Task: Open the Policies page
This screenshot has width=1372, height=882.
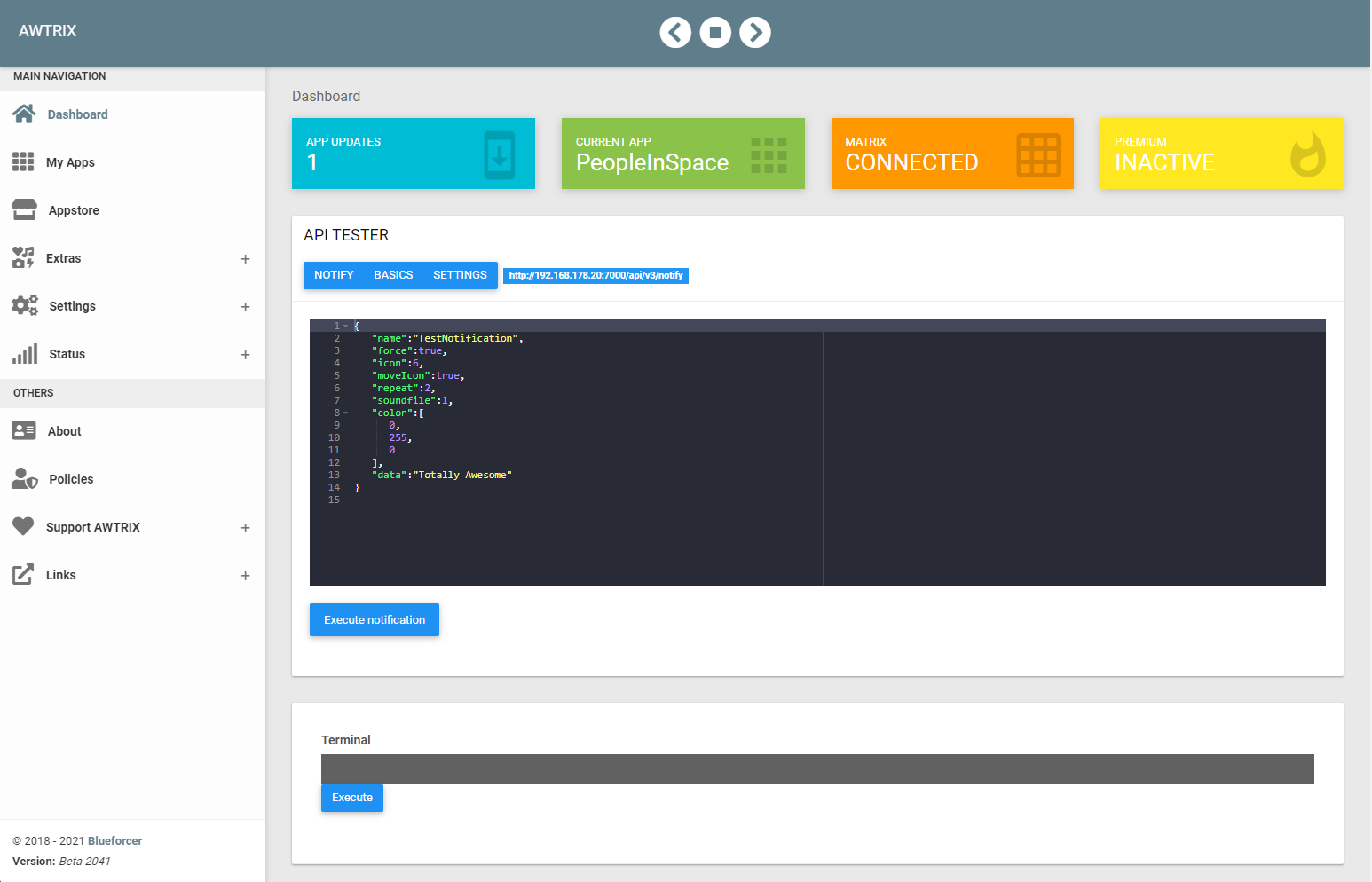Action: tap(133, 479)
